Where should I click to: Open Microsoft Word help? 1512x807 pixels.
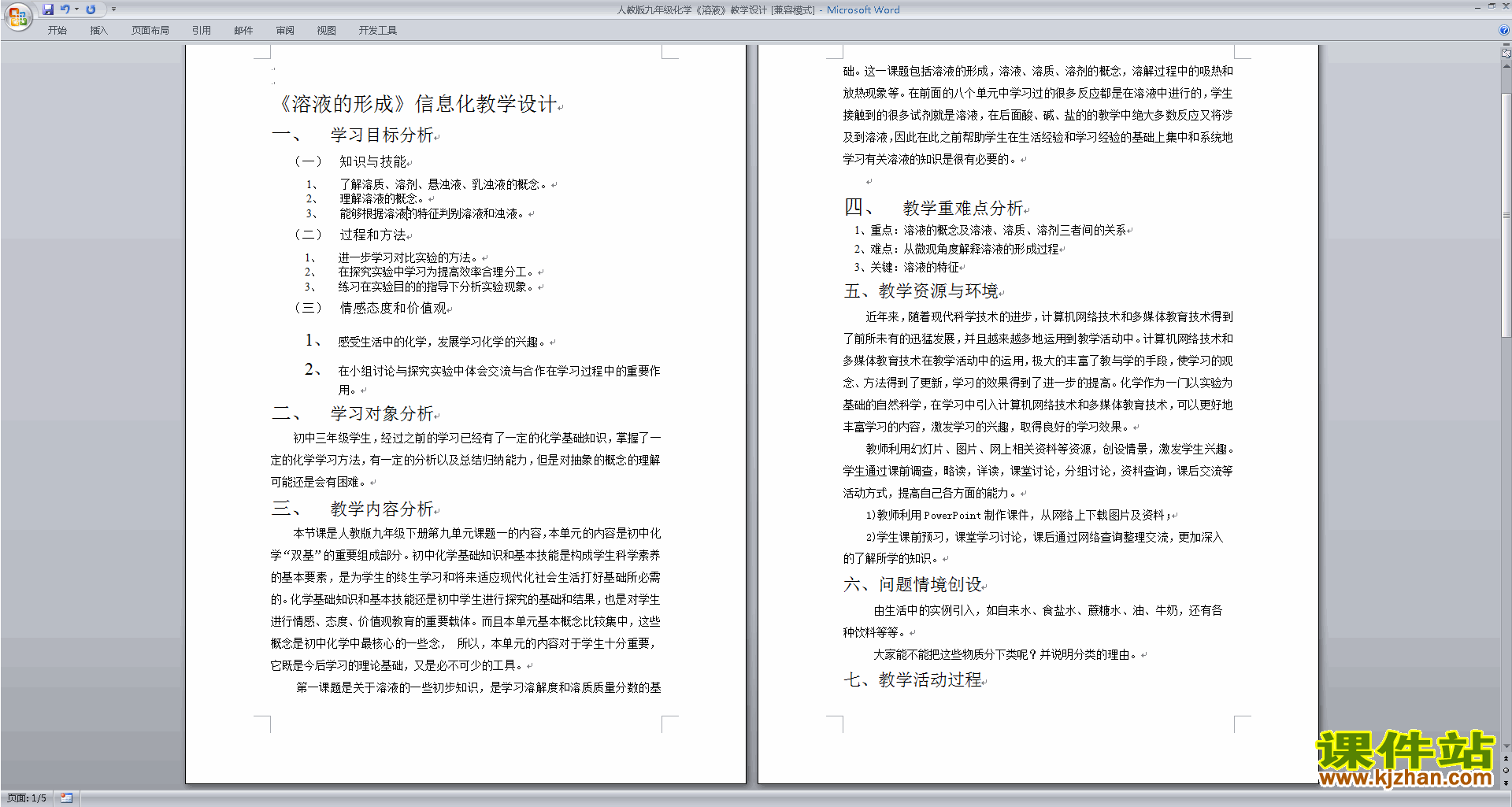pyautogui.click(x=1504, y=30)
